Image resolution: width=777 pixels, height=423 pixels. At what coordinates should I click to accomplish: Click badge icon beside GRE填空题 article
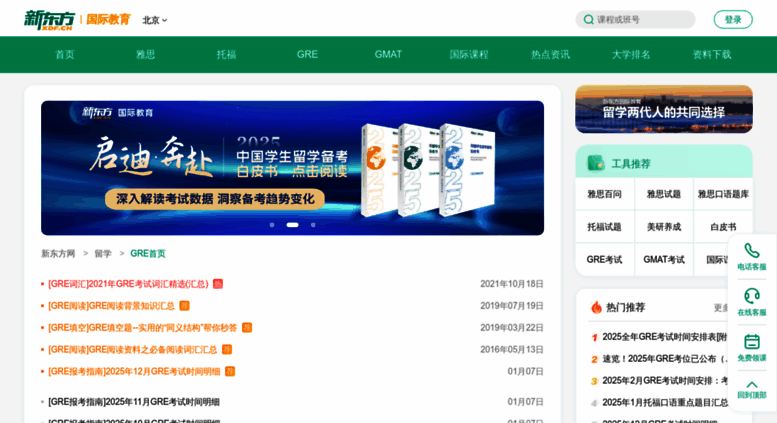coord(247,327)
